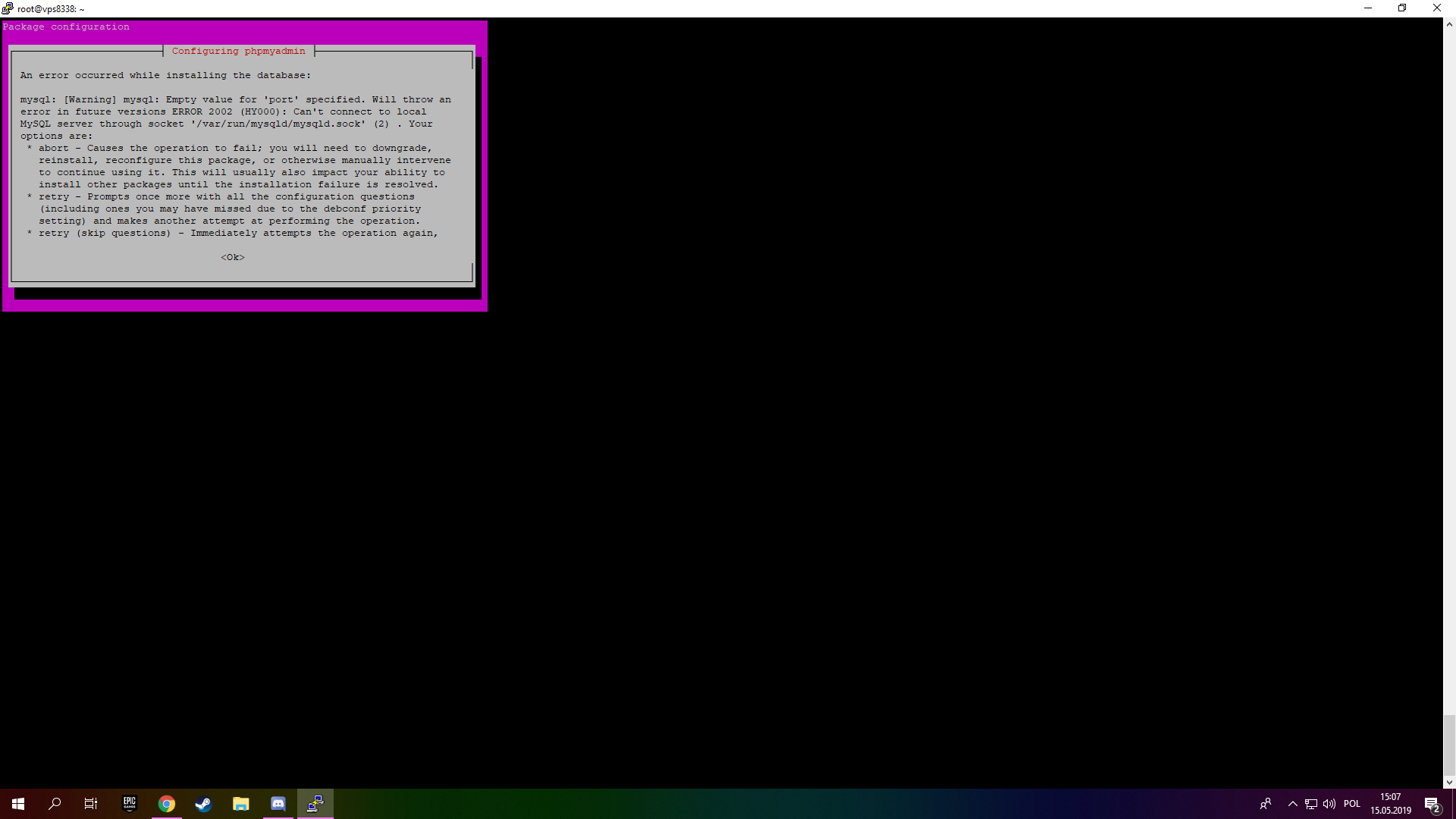This screenshot has width=1456, height=819.
Task: Change POL keyboard input language
Action: 1352,804
